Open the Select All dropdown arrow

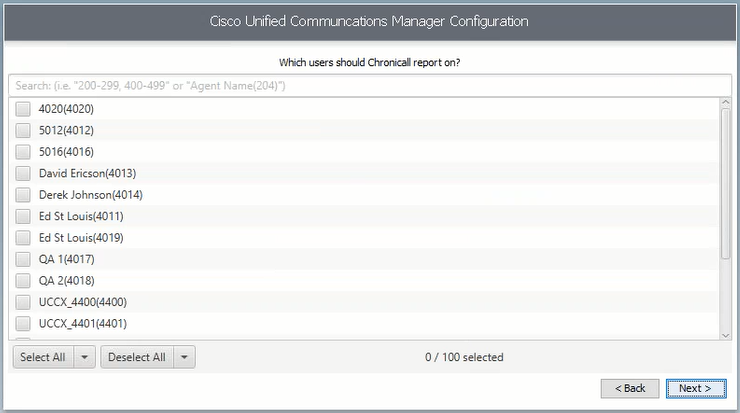click(84, 357)
